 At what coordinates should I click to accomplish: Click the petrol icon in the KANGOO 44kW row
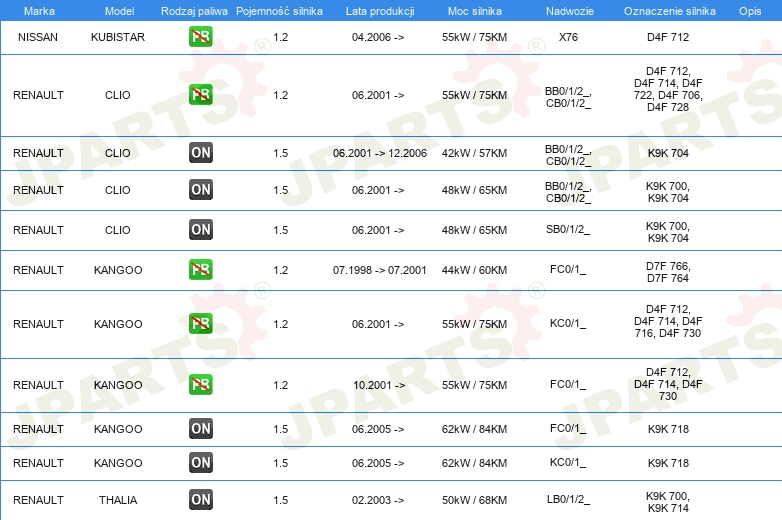(200, 269)
